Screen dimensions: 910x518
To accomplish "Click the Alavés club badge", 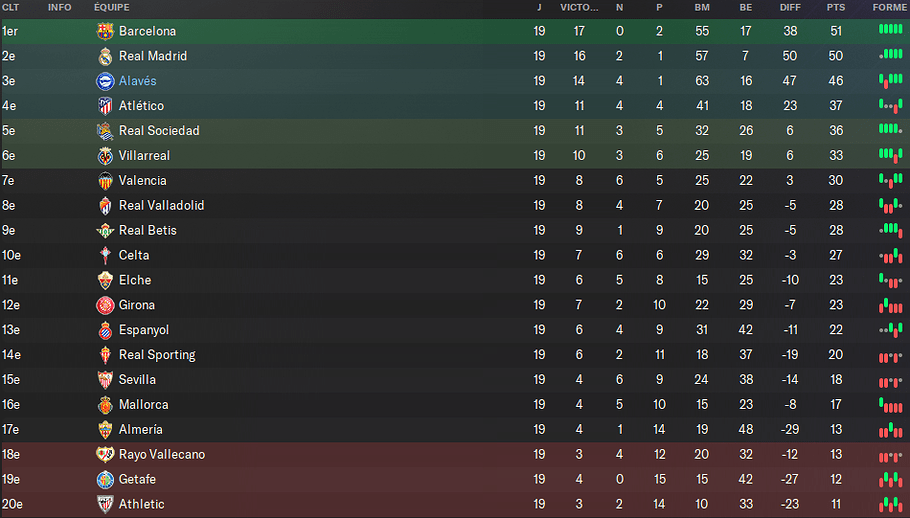I will pyautogui.click(x=105, y=81).
